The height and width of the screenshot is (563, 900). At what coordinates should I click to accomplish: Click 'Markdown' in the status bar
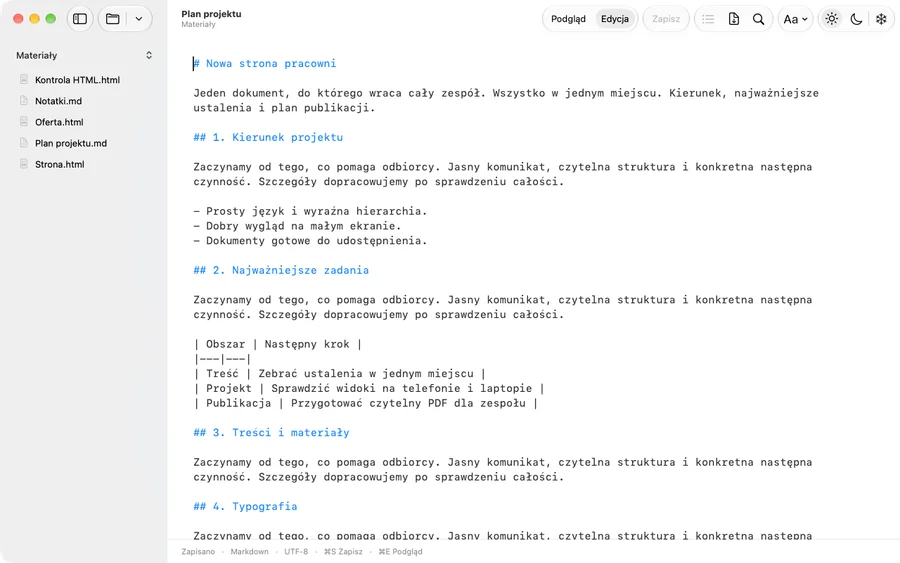tap(249, 552)
